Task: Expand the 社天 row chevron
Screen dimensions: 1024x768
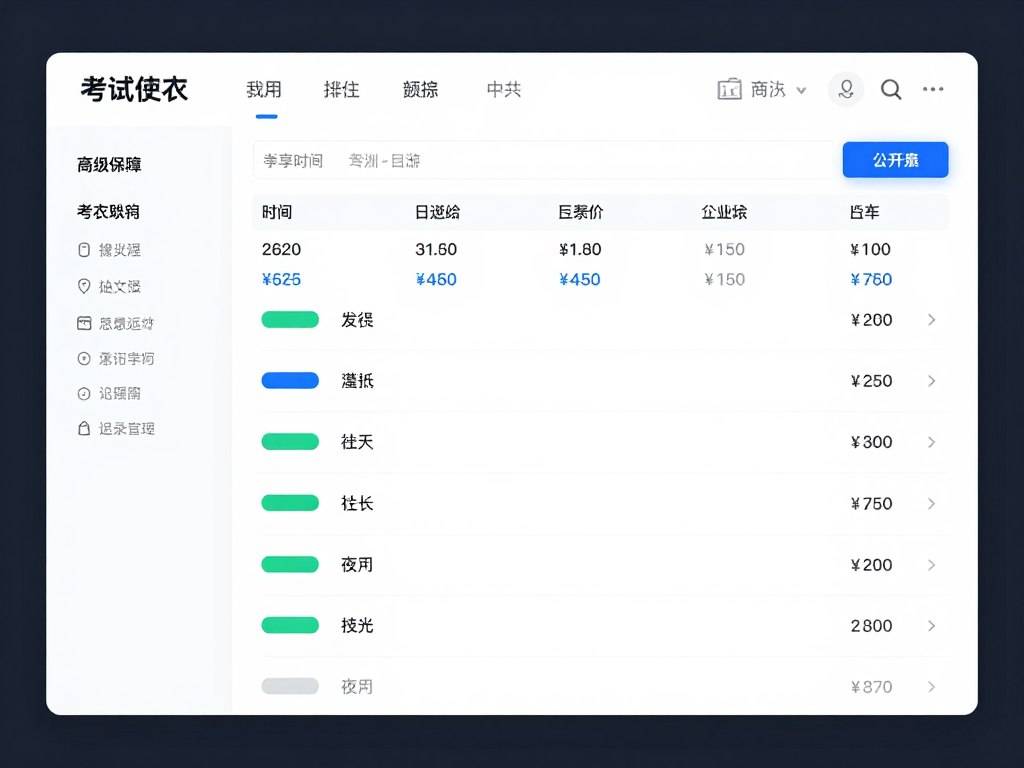Action: click(932, 442)
